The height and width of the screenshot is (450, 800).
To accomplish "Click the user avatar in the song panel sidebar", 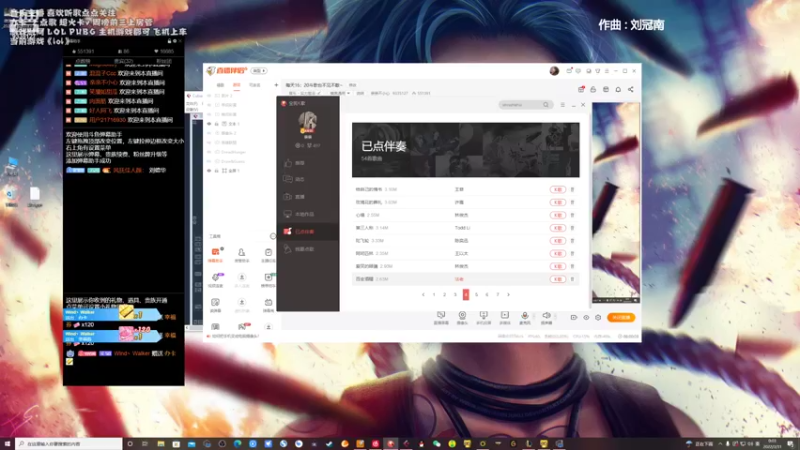I will pyautogui.click(x=308, y=121).
